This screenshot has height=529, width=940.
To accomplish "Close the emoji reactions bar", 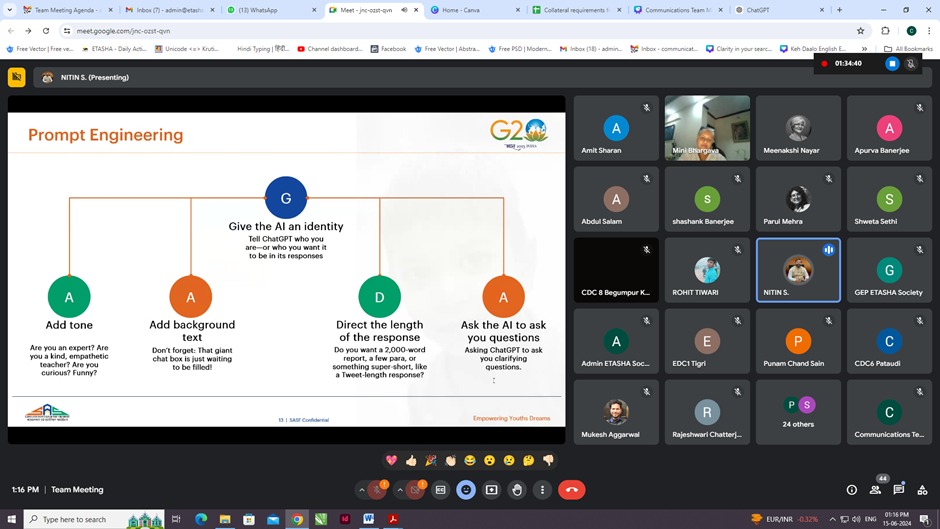I will 466,490.
